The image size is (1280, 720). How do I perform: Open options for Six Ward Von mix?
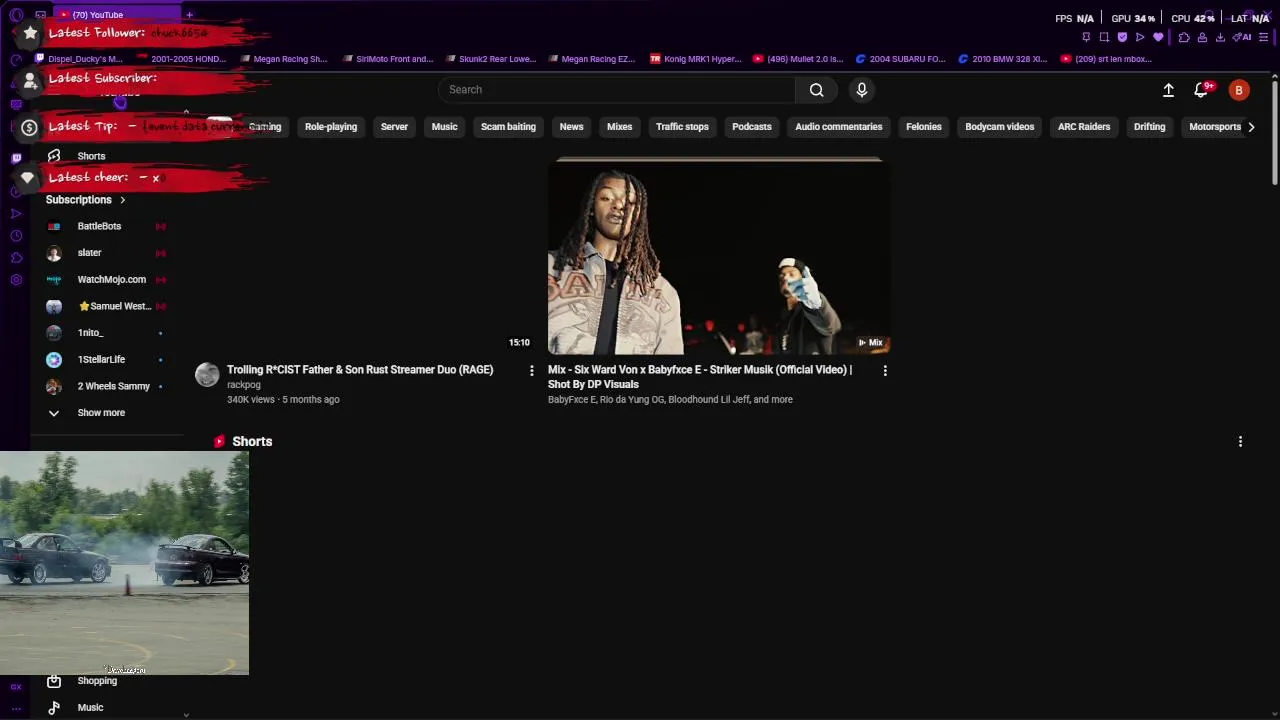click(885, 371)
